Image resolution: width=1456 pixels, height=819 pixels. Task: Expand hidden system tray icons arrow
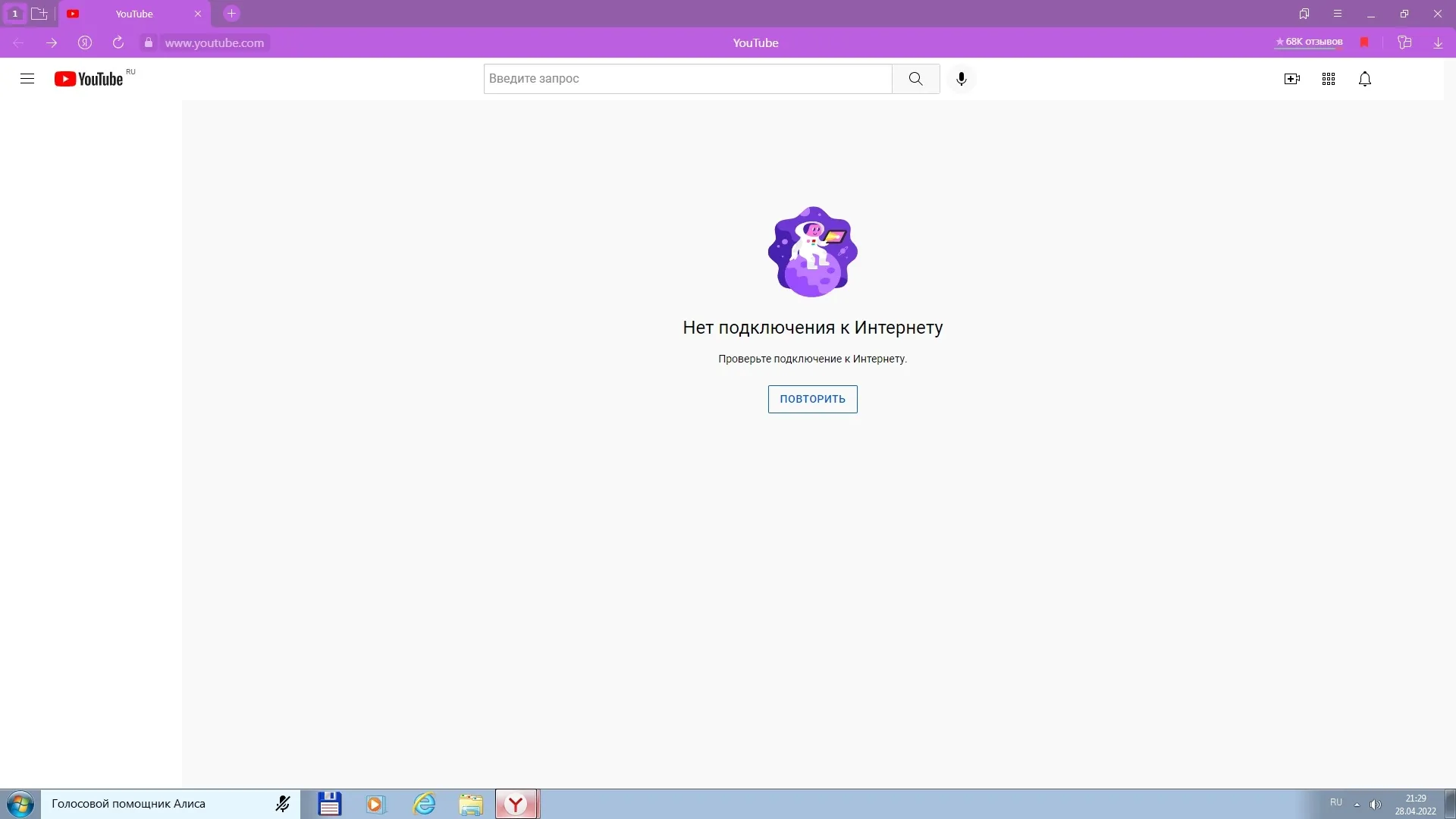[x=1357, y=805]
